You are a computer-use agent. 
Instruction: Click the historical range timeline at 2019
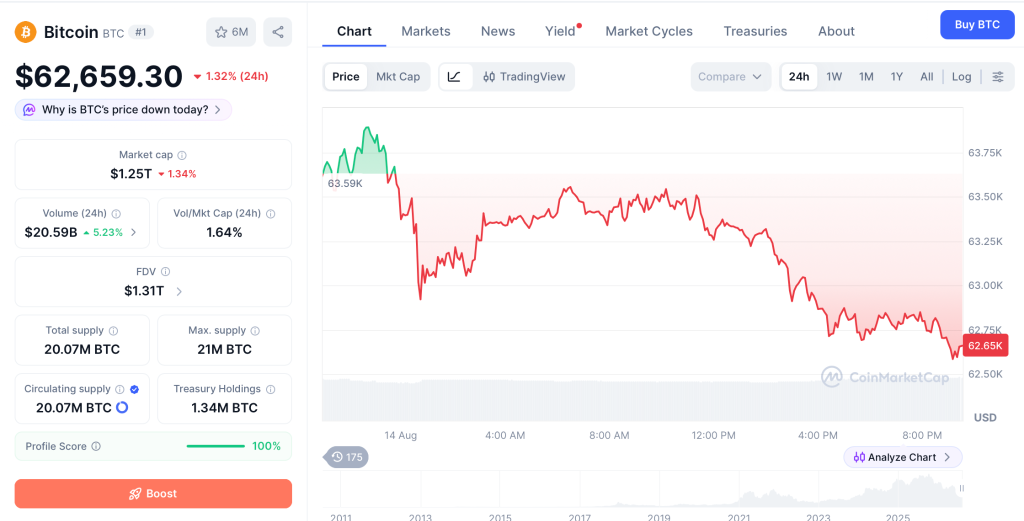click(x=659, y=518)
